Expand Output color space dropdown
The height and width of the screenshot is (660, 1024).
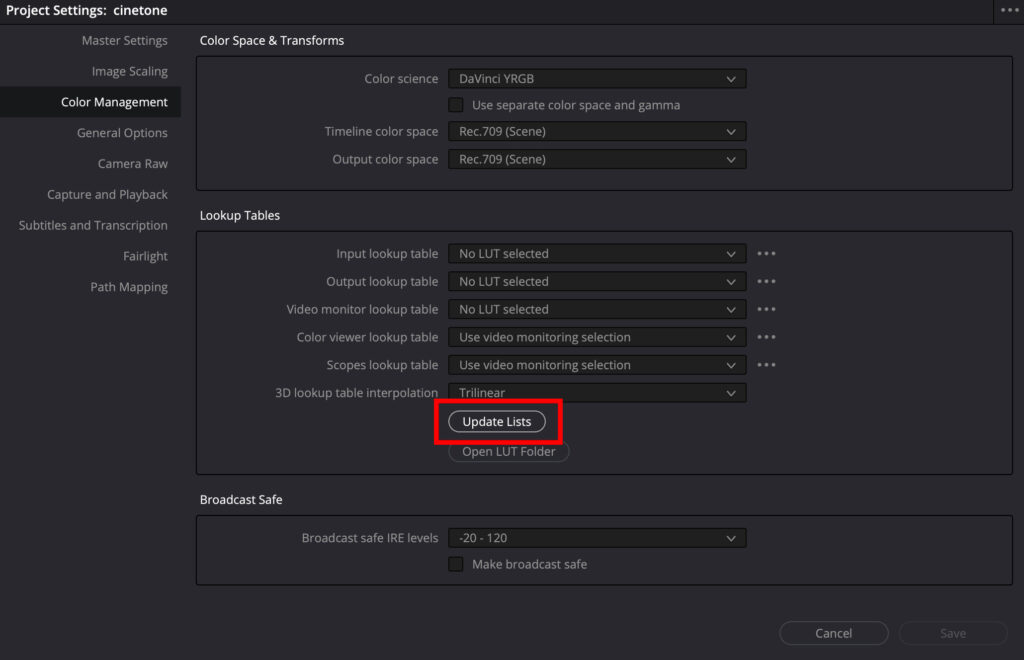click(x=597, y=160)
